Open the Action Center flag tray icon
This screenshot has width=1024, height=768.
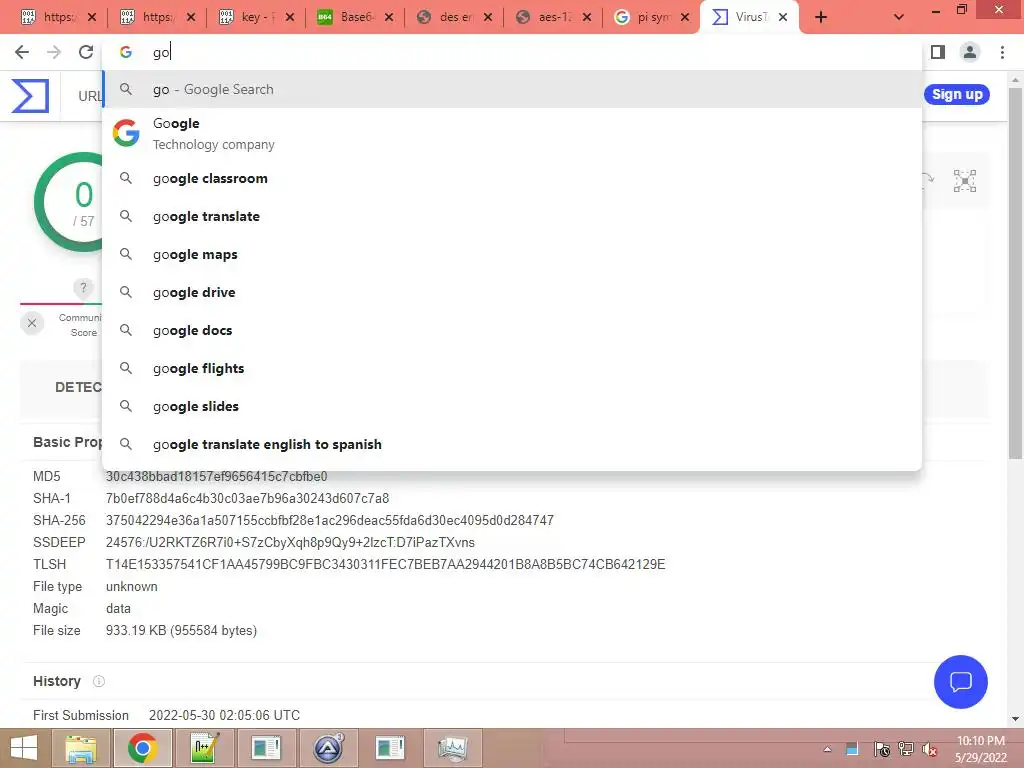click(x=881, y=749)
